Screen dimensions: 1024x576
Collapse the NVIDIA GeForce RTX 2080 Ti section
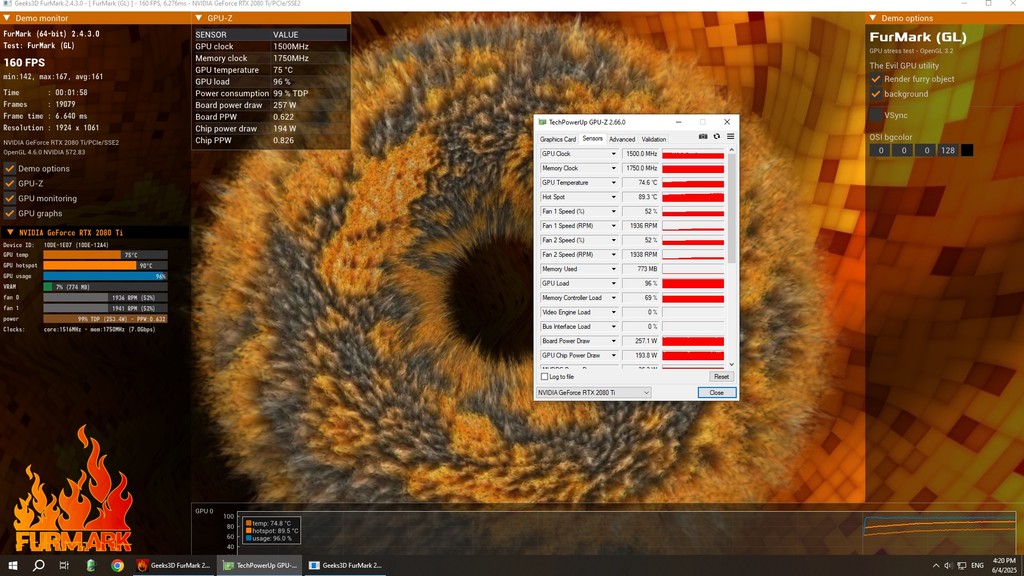10,232
